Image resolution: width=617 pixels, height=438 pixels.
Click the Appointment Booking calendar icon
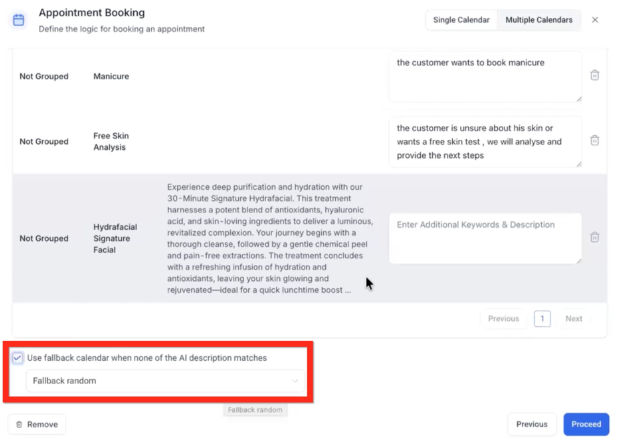click(18, 19)
